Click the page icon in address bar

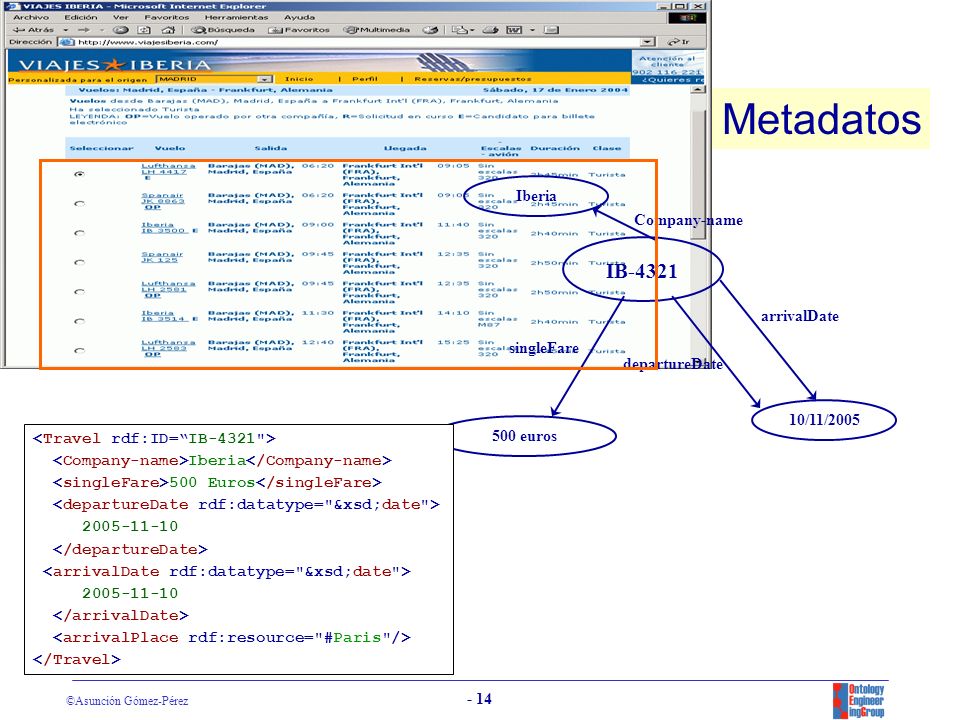[66, 42]
